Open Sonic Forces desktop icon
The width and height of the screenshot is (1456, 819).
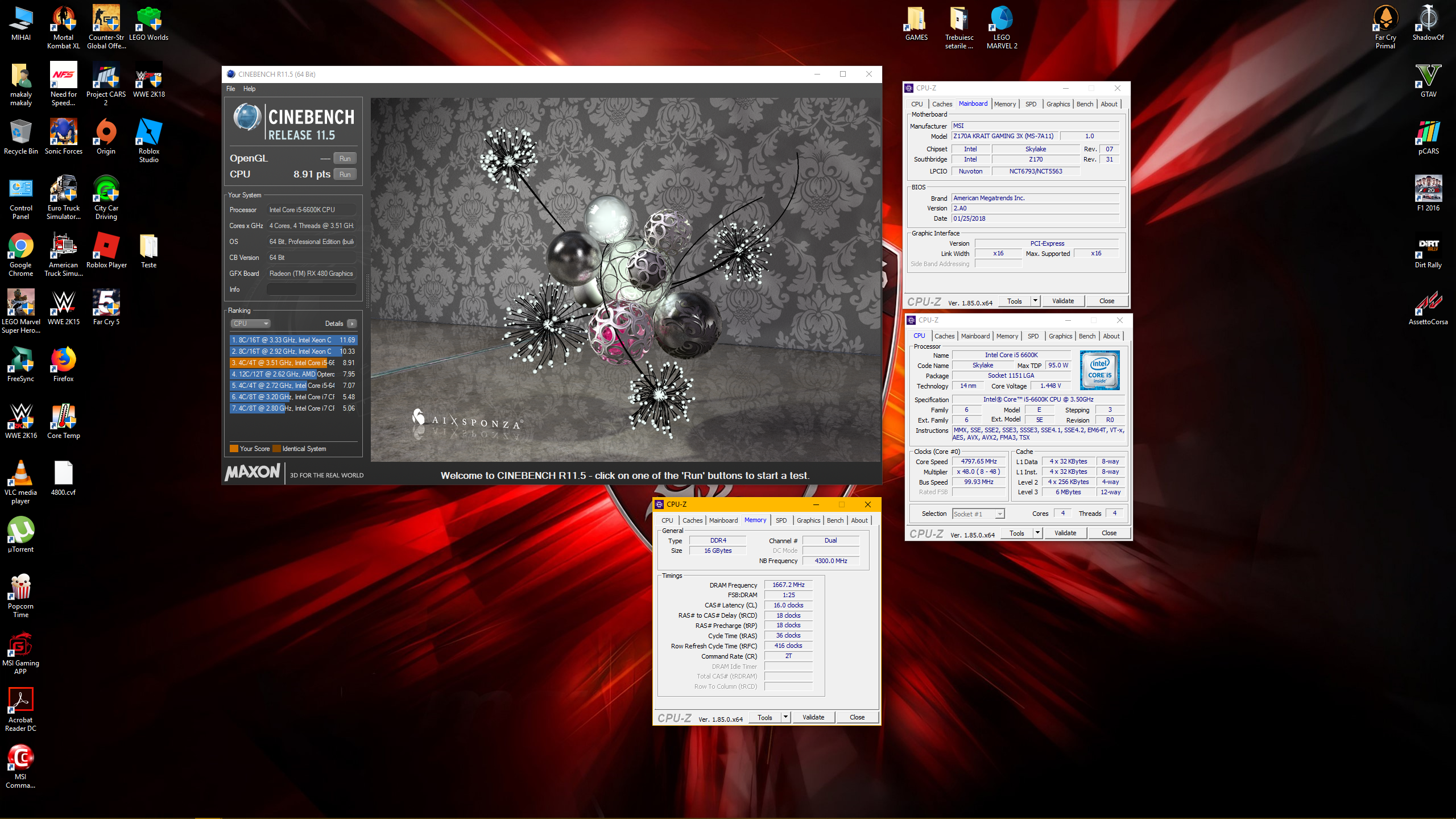(x=63, y=136)
